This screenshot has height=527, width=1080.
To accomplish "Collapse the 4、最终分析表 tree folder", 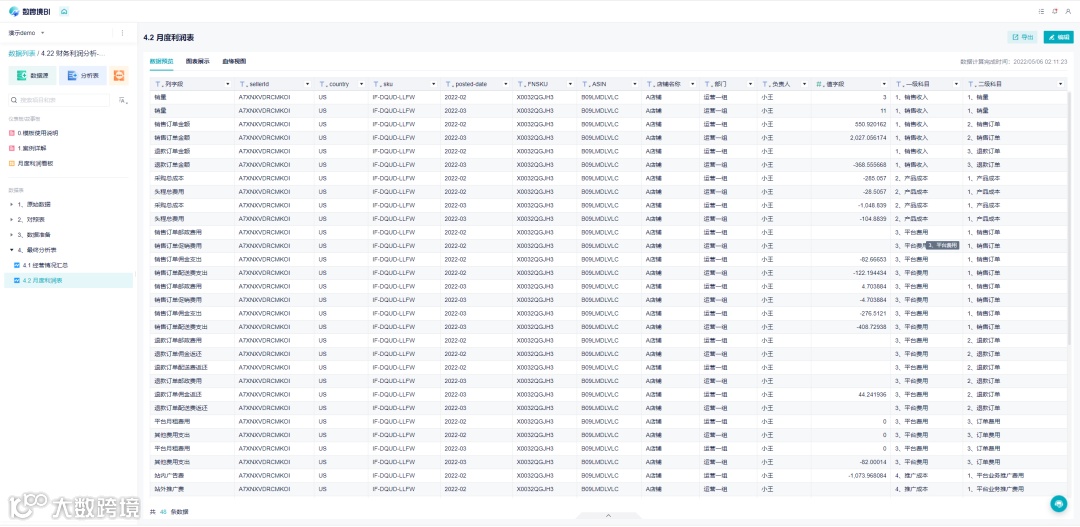I will click(x=11, y=250).
